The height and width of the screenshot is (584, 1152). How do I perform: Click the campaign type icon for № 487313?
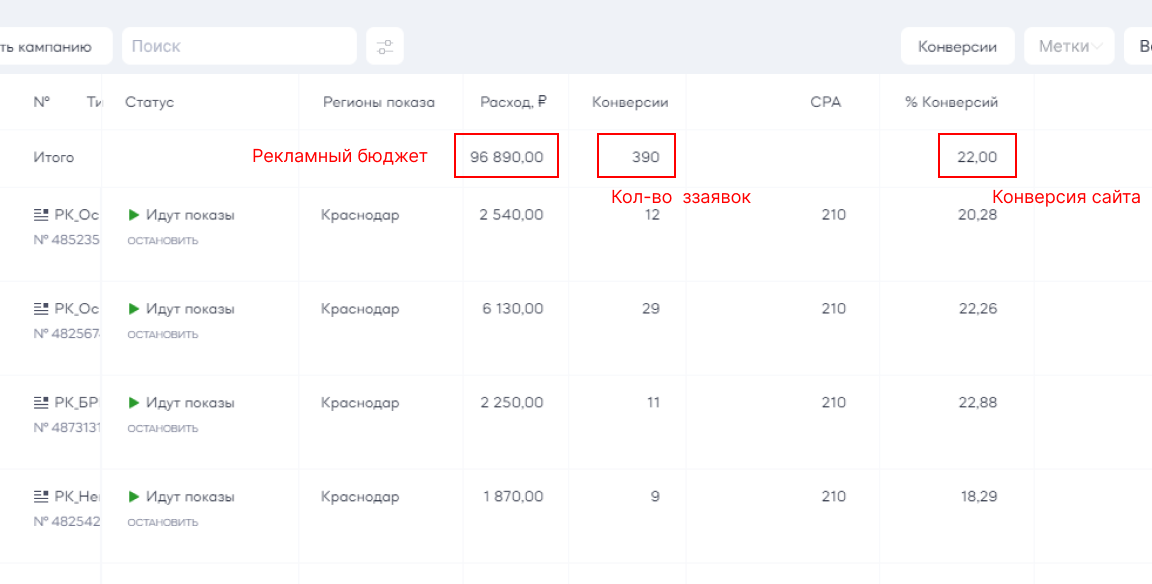tap(41, 403)
